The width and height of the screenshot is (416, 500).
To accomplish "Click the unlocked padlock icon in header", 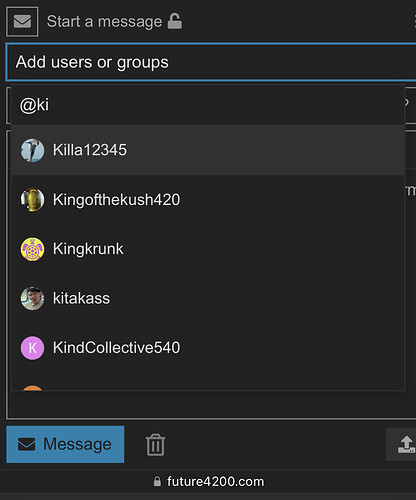I will tap(174, 21).
